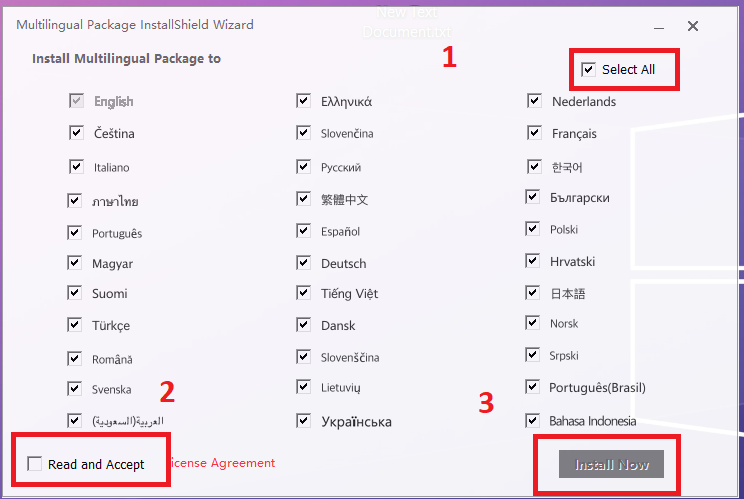Screen dimensions: 744x499
Task: Uncheck the Korean 한국어 checkbox
Action: click(535, 166)
